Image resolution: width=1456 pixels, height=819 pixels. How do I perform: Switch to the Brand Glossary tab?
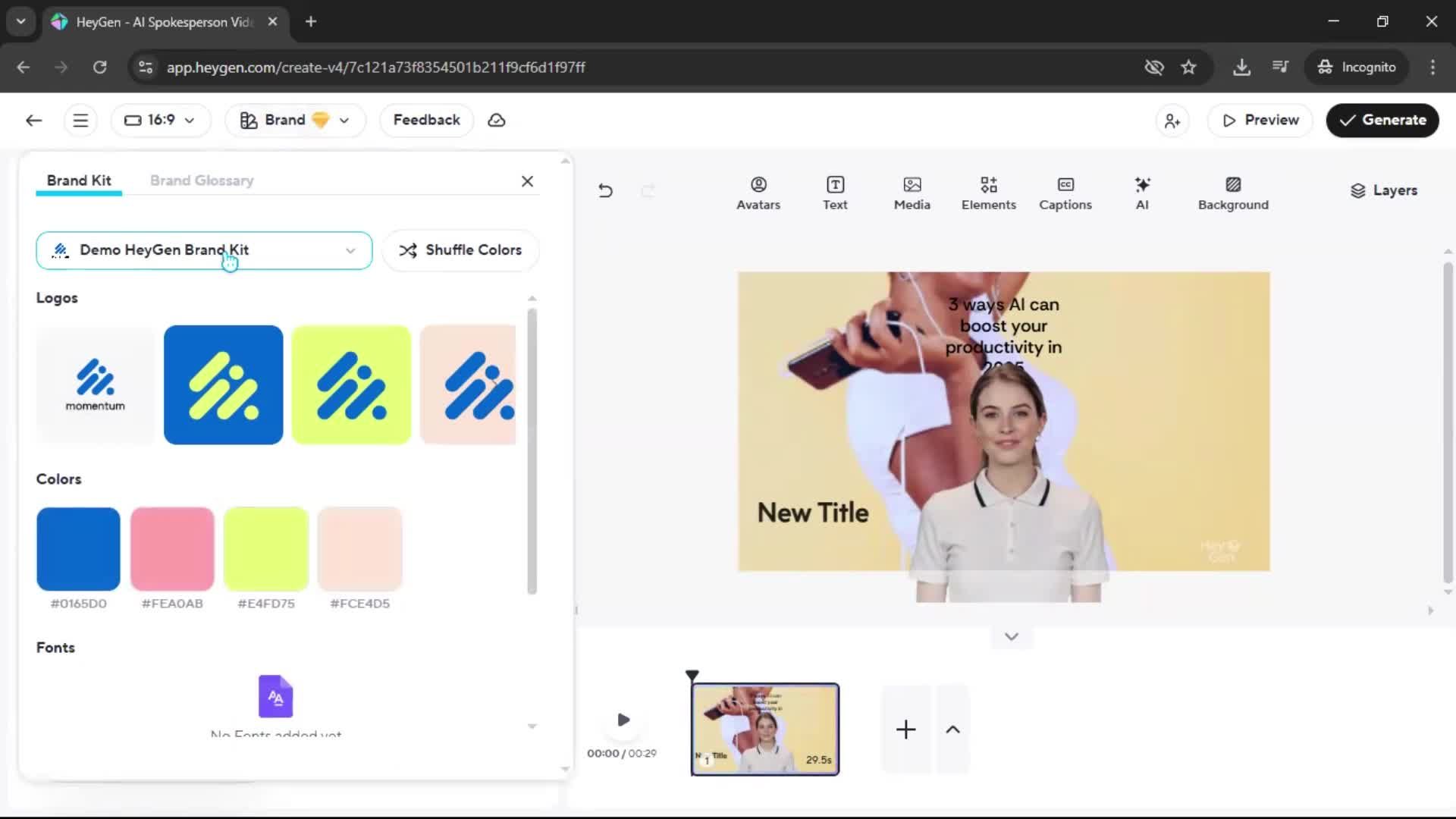(x=202, y=180)
